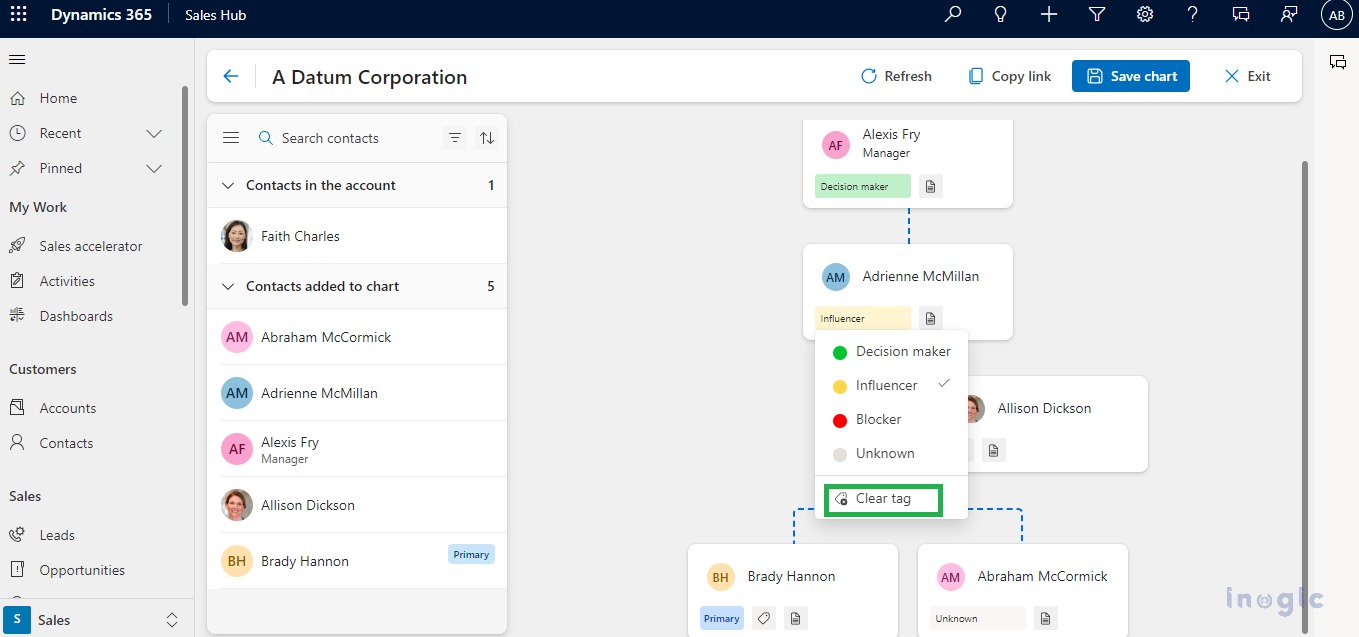Select Abraham McCormick in contacts list
This screenshot has height=637, width=1359.
[x=357, y=337]
